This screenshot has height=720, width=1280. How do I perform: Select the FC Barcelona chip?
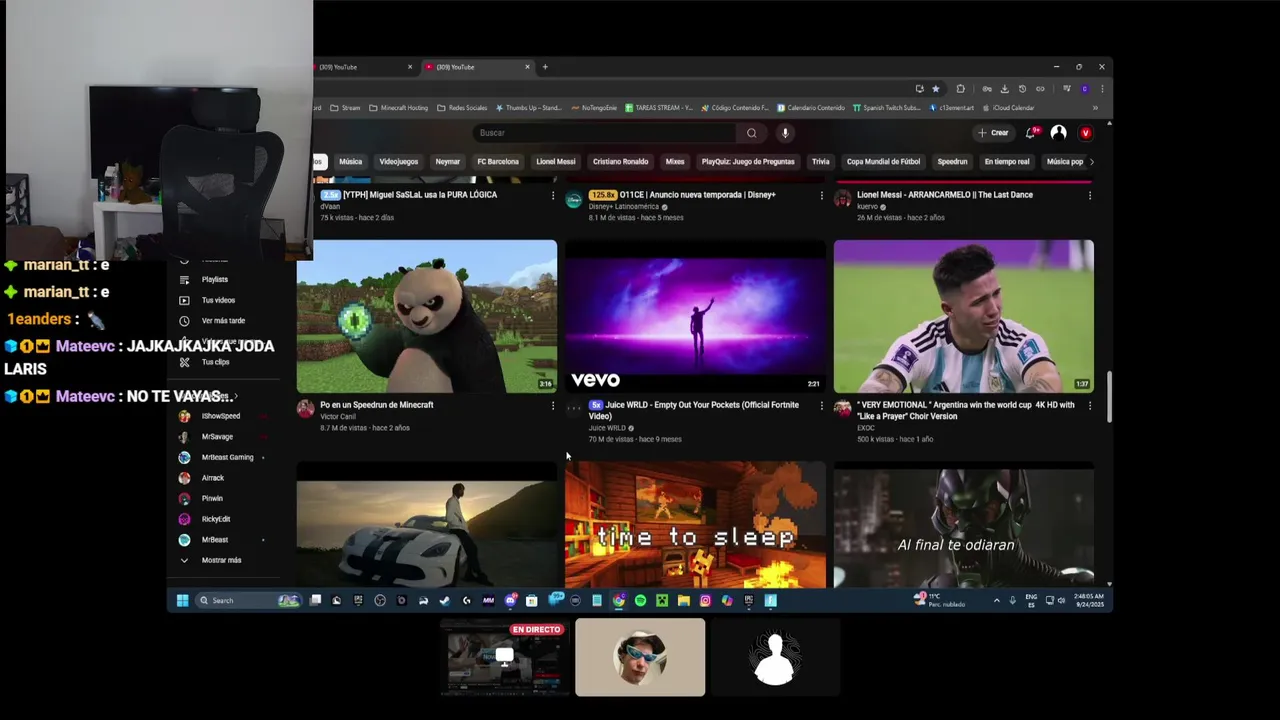498,162
